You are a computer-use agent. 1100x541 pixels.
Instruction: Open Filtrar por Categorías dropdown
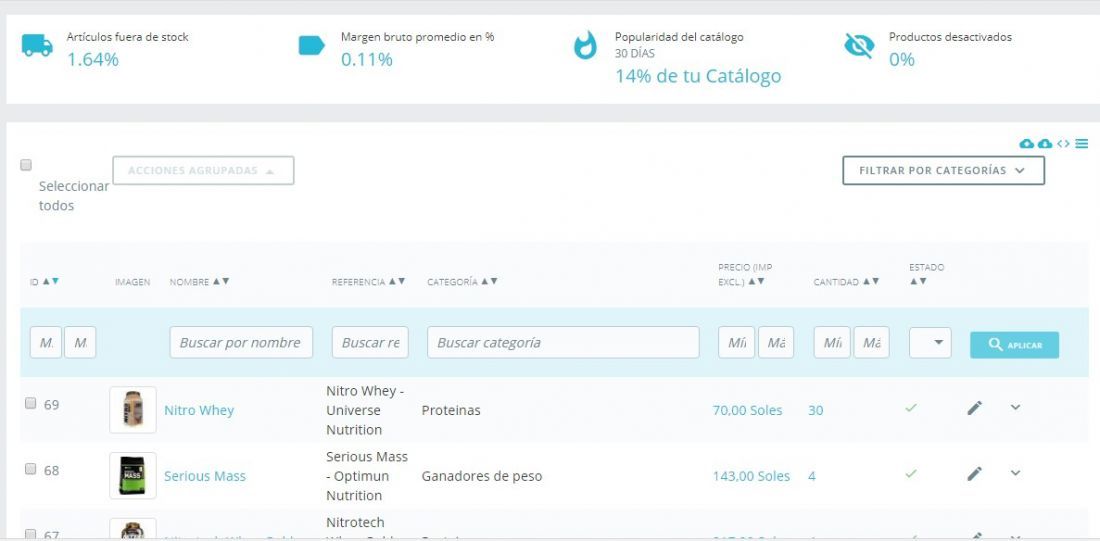(x=944, y=171)
